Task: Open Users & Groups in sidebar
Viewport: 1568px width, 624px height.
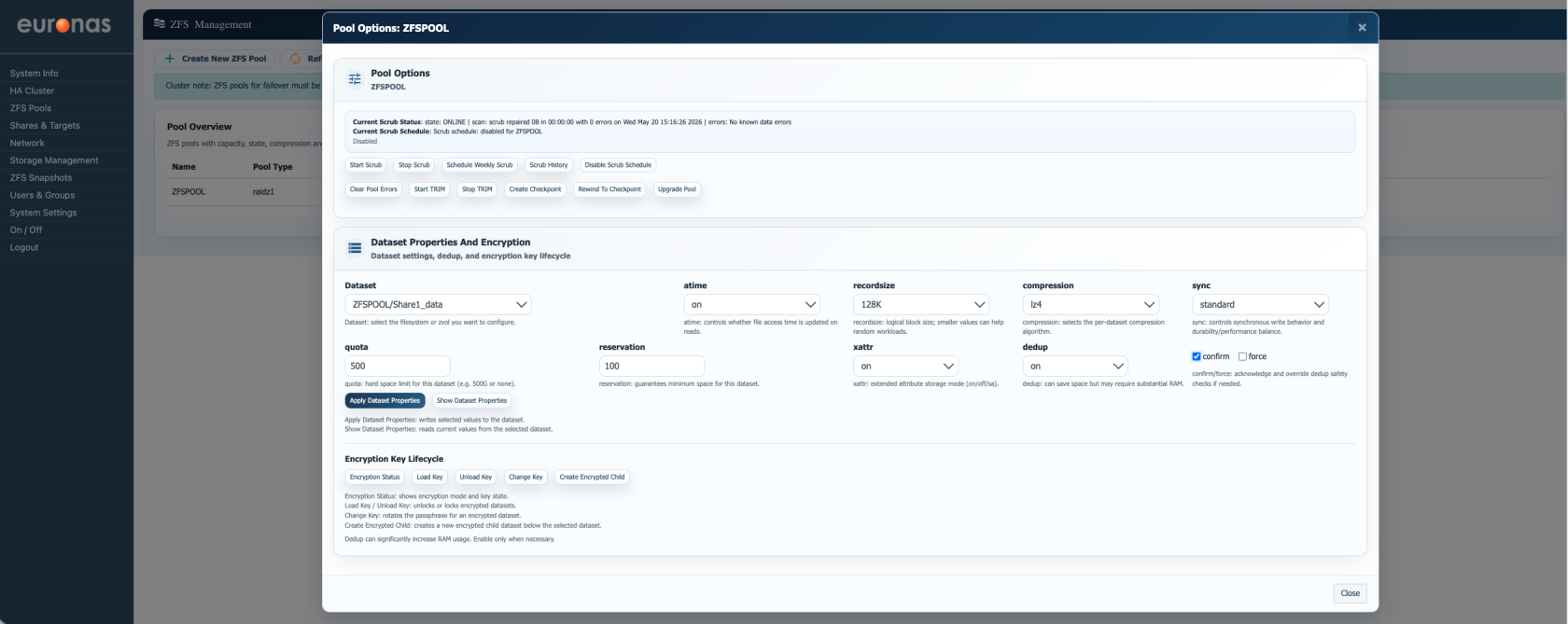Action: [42, 195]
